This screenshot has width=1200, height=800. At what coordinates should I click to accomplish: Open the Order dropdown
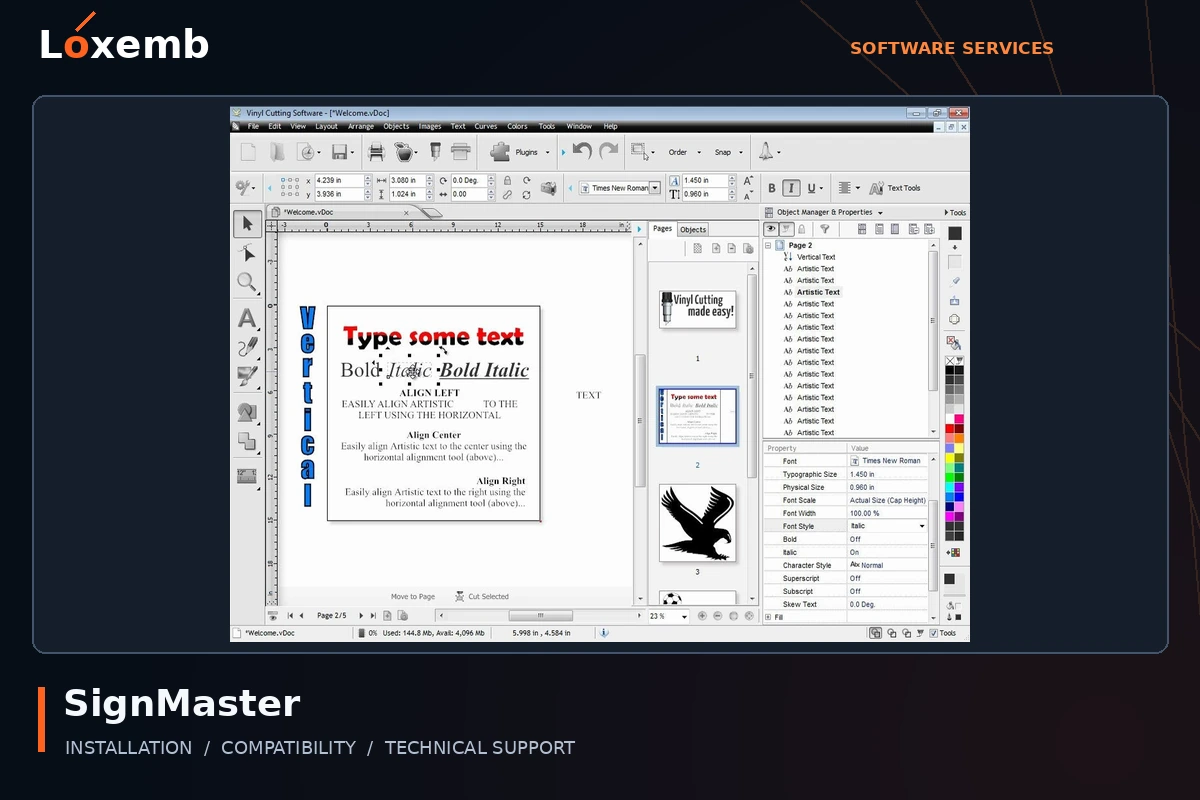tap(699, 153)
